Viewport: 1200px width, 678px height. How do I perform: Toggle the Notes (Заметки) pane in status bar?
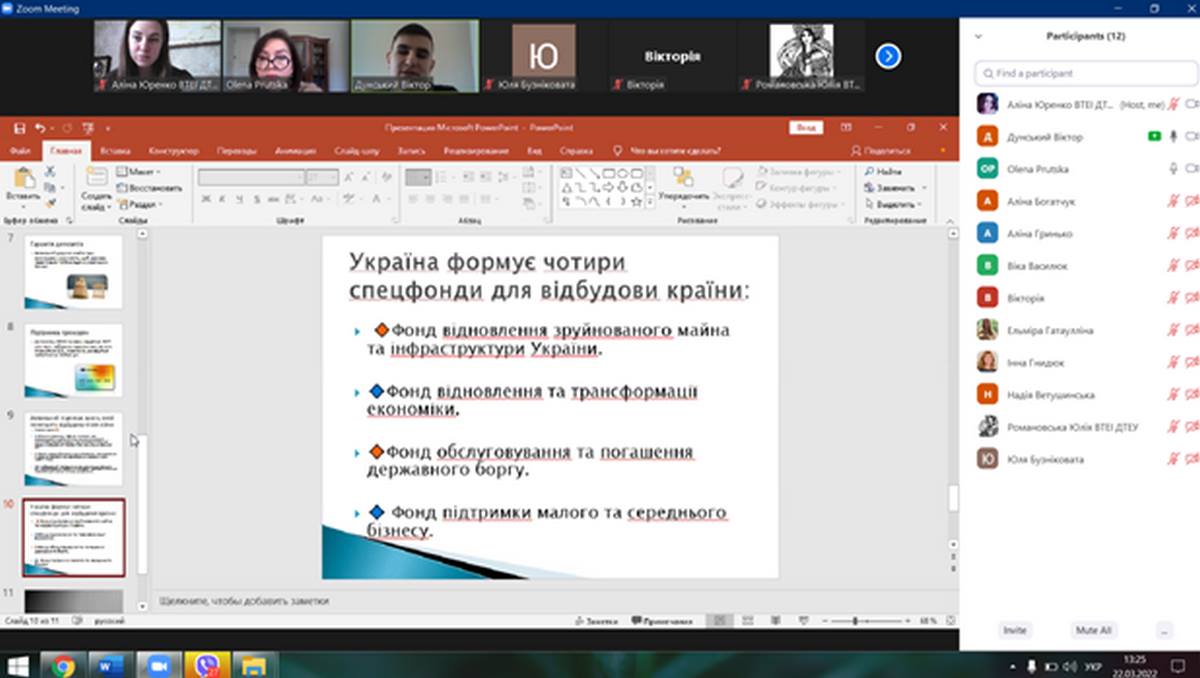[x=596, y=621]
